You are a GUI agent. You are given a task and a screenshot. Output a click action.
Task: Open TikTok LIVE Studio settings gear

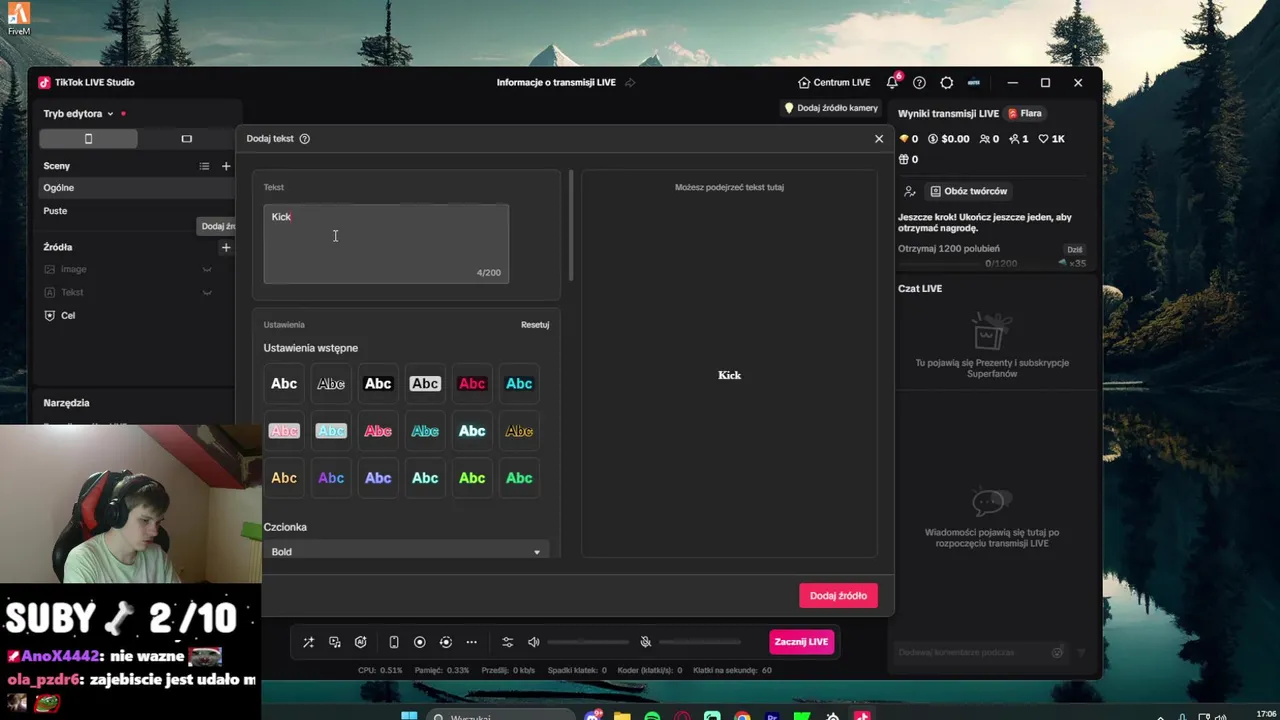coord(946,82)
